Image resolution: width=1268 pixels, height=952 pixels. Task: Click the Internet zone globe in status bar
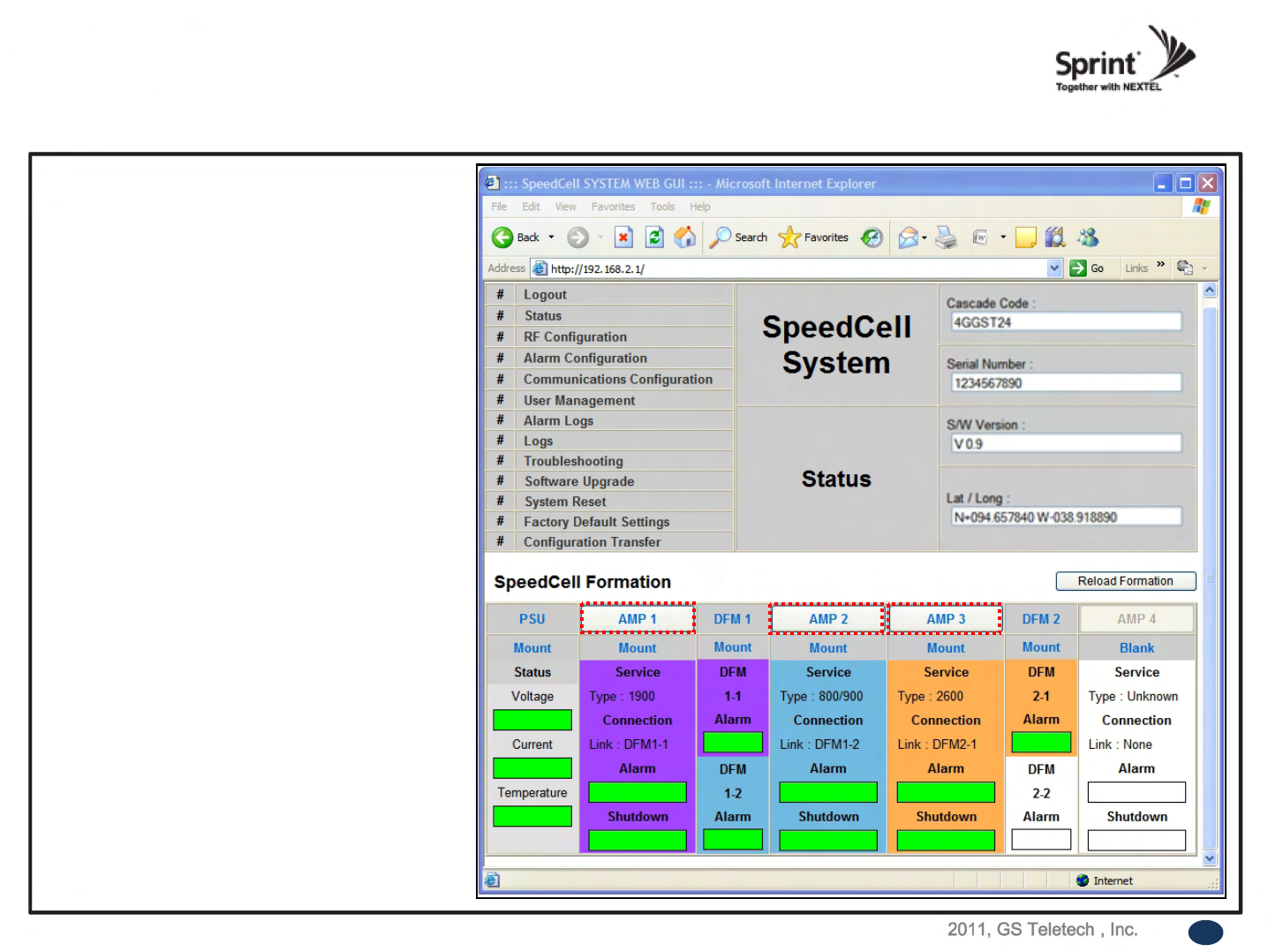tap(1083, 880)
